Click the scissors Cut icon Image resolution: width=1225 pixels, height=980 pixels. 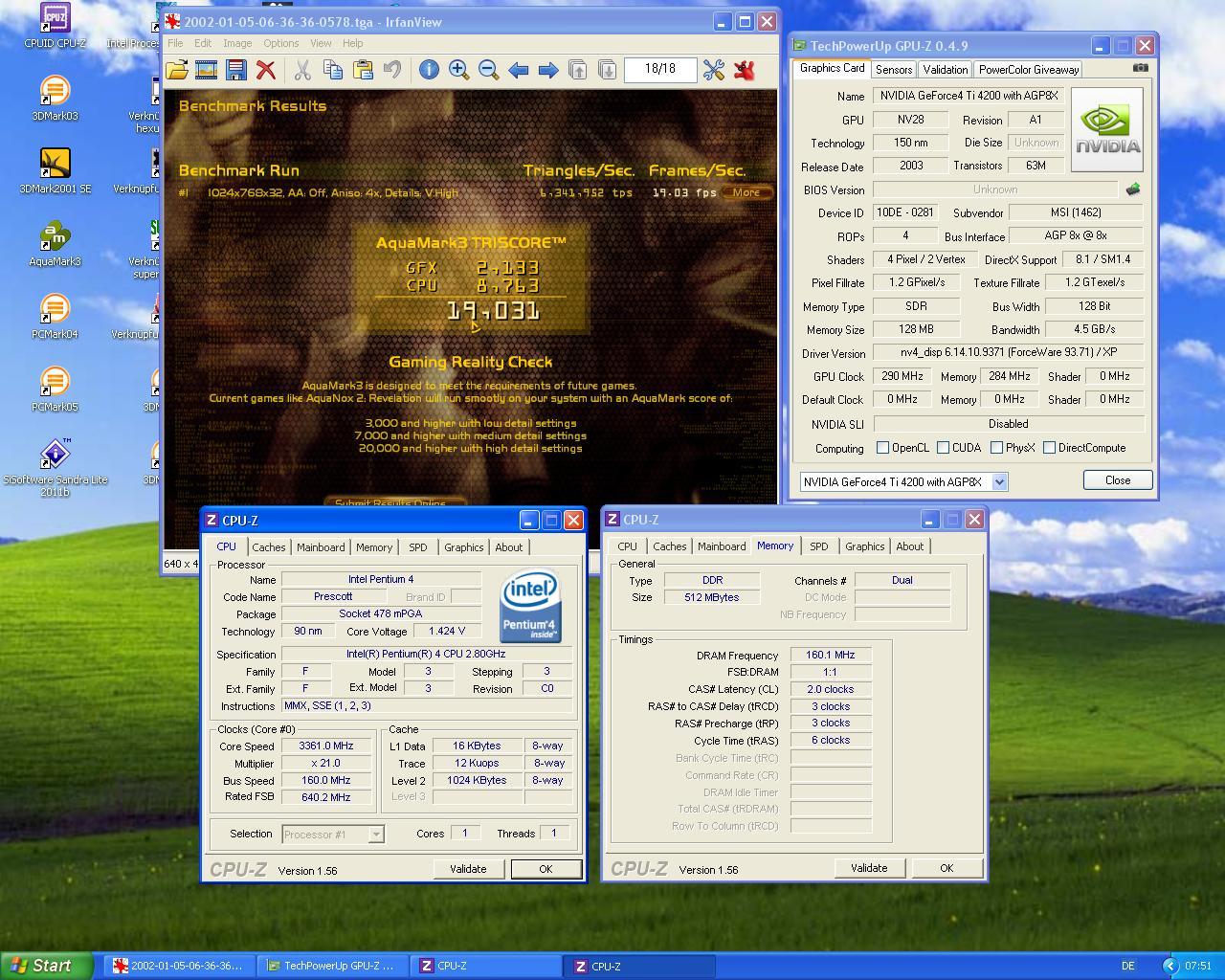(302, 70)
